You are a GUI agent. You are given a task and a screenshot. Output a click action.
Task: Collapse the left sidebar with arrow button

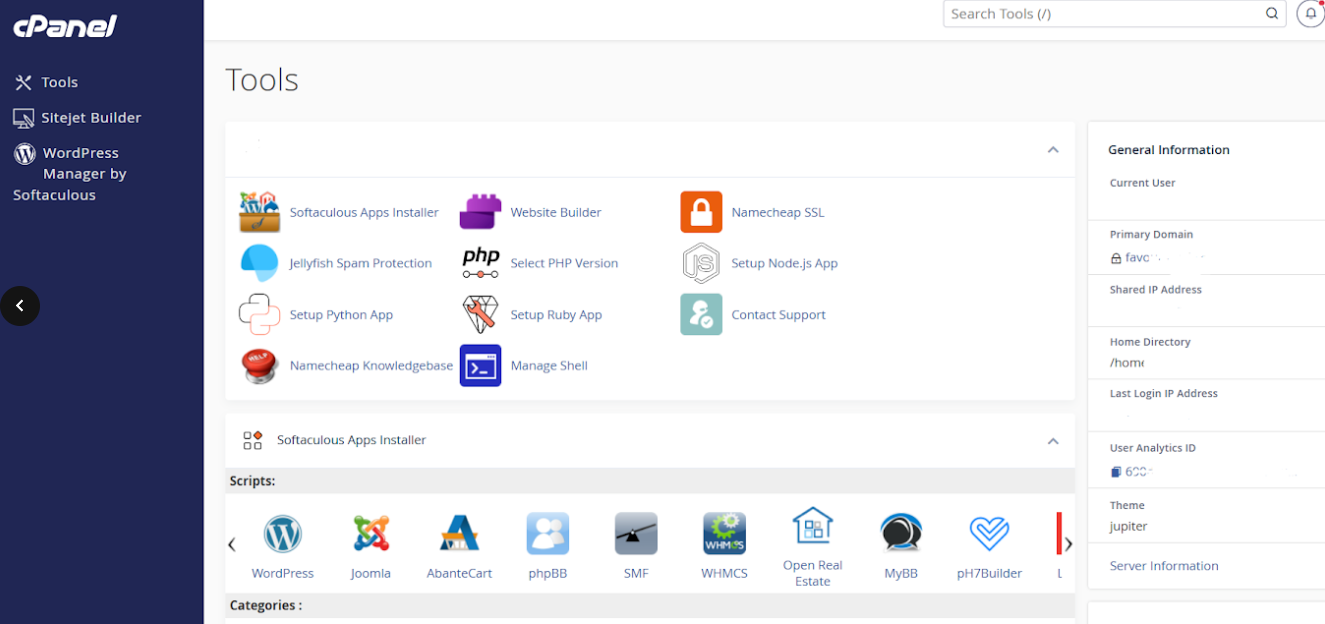click(x=20, y=306)
